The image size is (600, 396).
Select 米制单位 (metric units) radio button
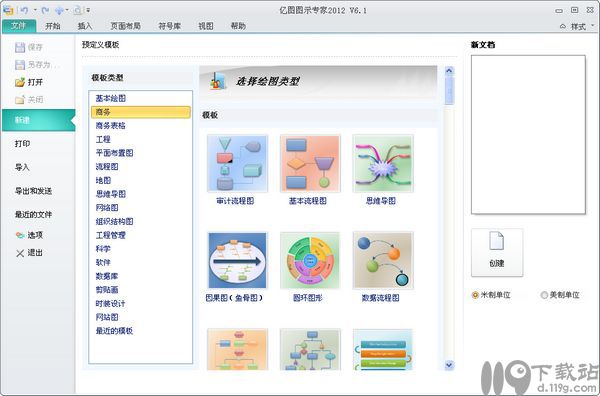pos(475,295)
